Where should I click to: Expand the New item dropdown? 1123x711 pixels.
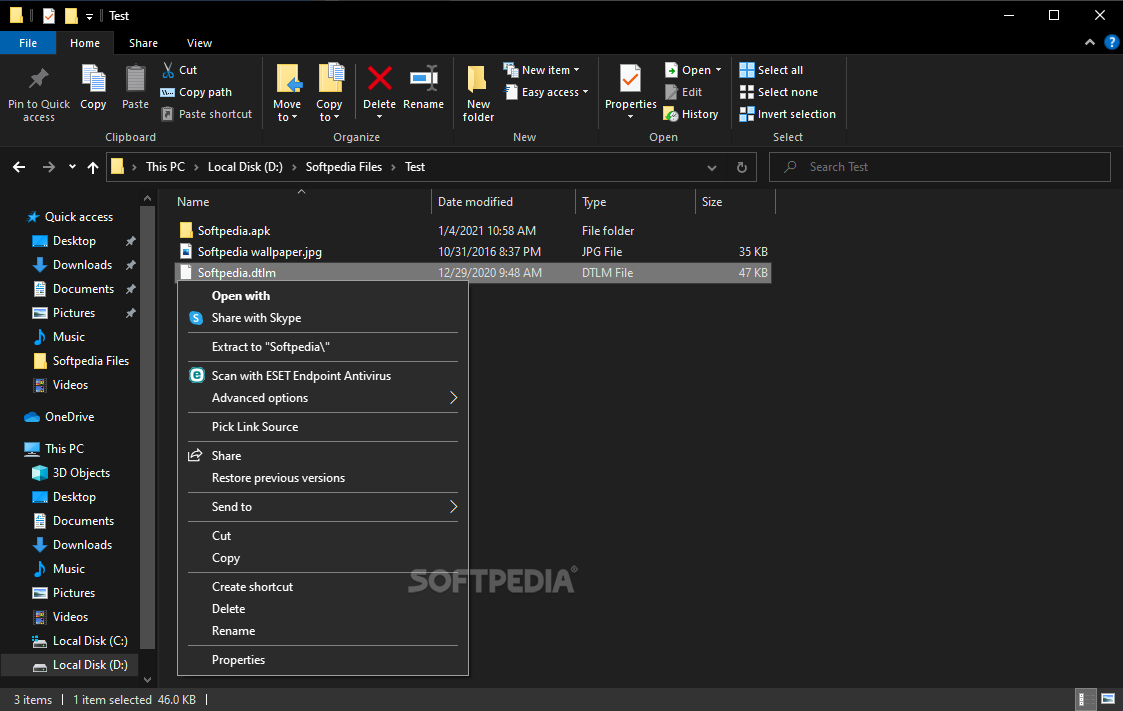tap(577, 69)
